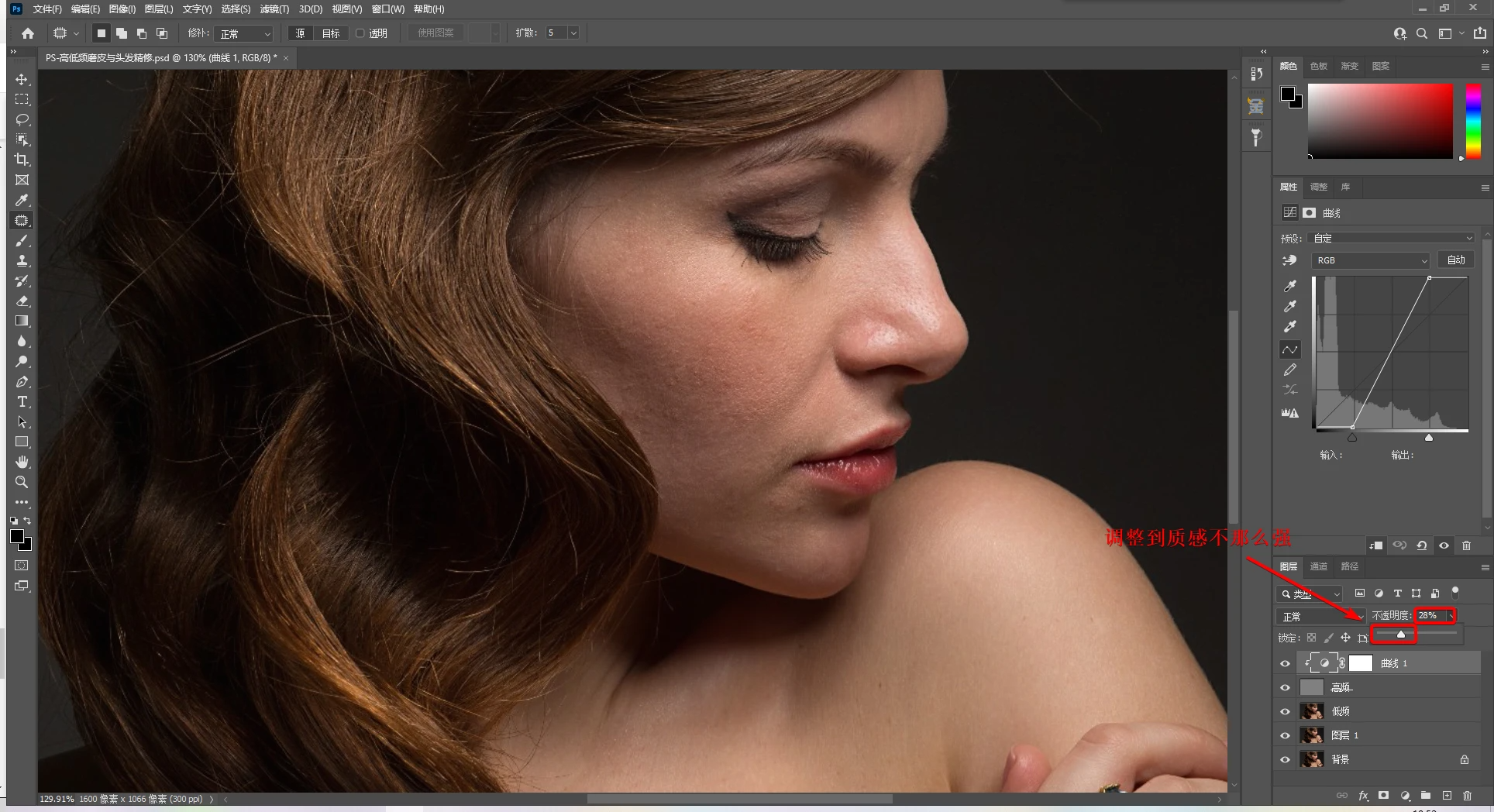The width and height of the screenshot is (1494, 812).
Task: Select the Hand tool
Action: pos(22,462)
